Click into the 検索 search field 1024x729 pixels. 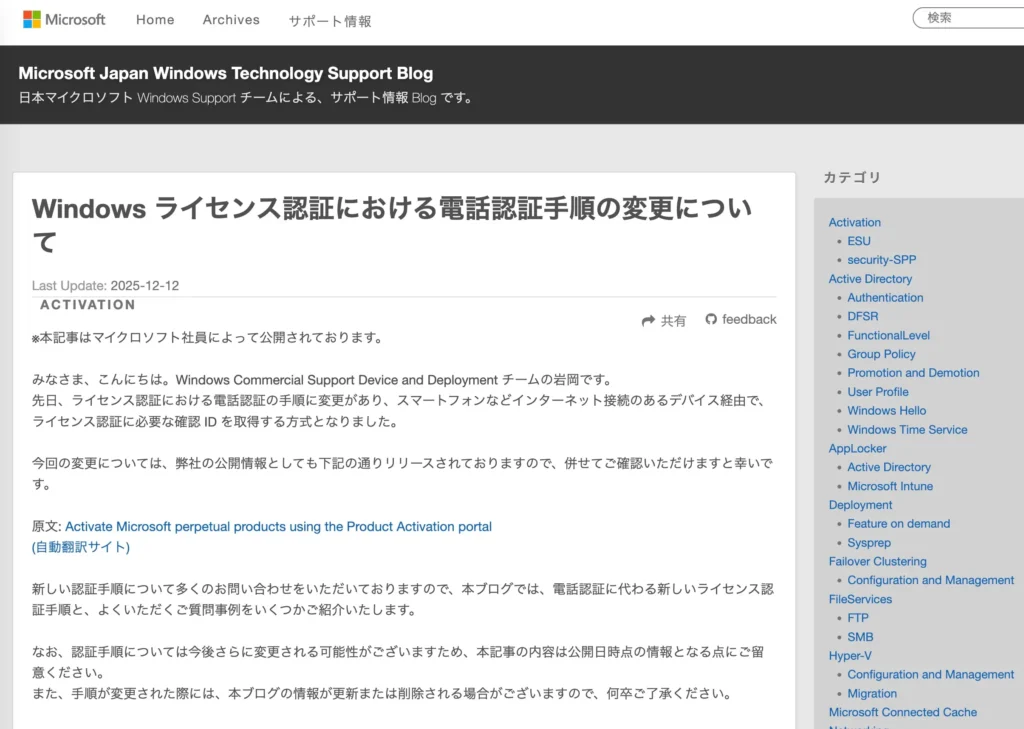970,18
